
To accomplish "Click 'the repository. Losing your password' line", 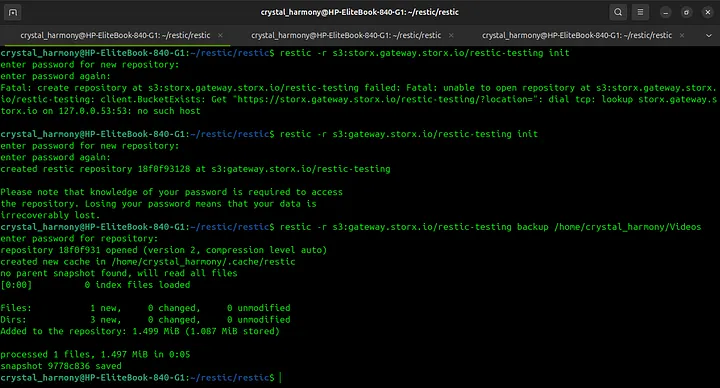I will click(158, 203).
